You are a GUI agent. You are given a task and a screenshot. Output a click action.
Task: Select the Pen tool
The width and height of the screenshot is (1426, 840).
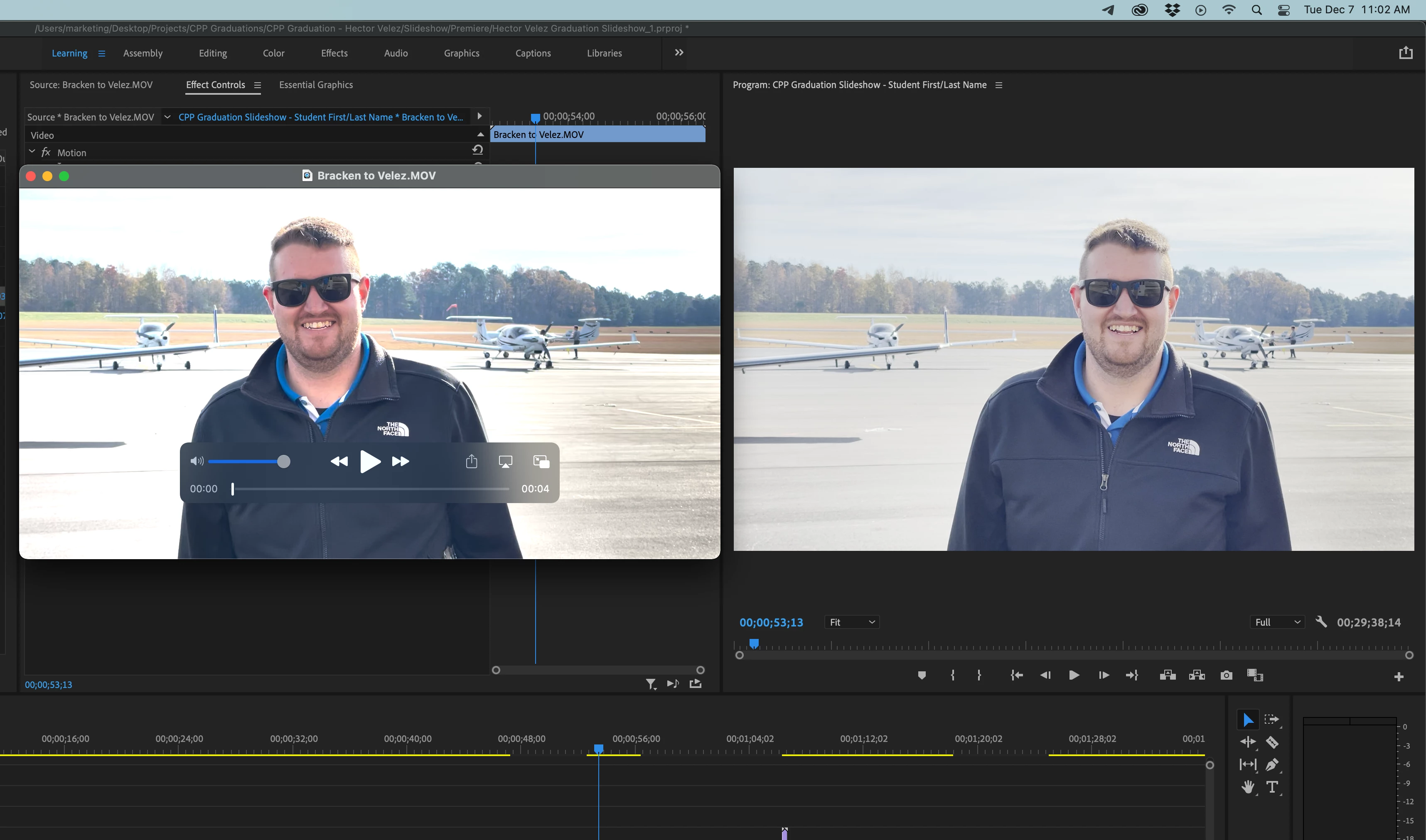[x=1272, y=765]
